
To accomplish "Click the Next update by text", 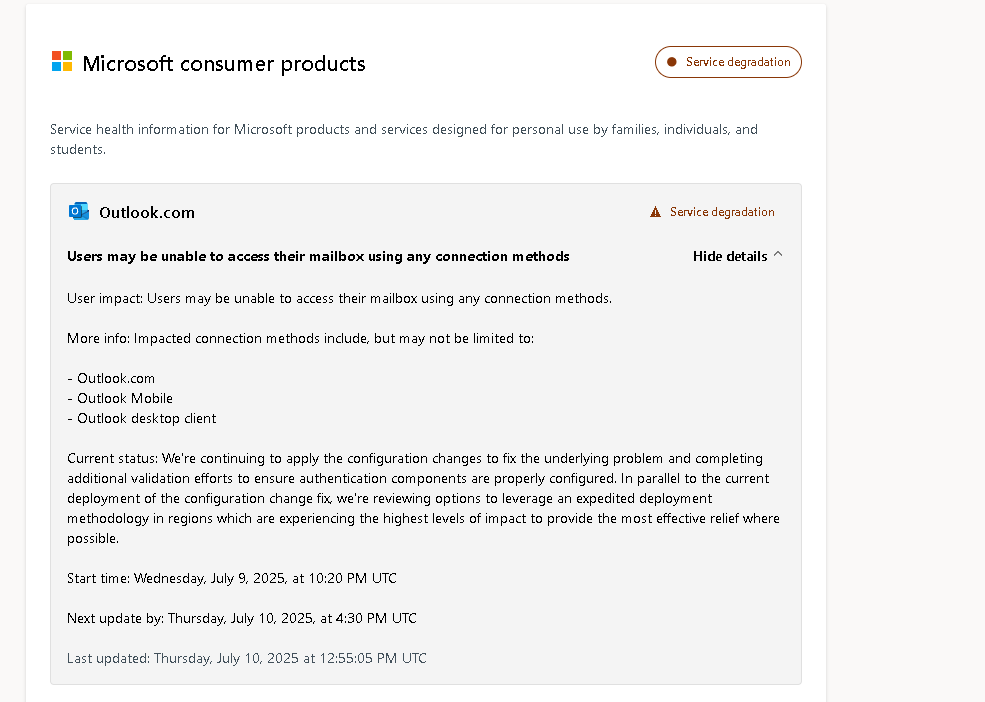I will click(241, 618).
